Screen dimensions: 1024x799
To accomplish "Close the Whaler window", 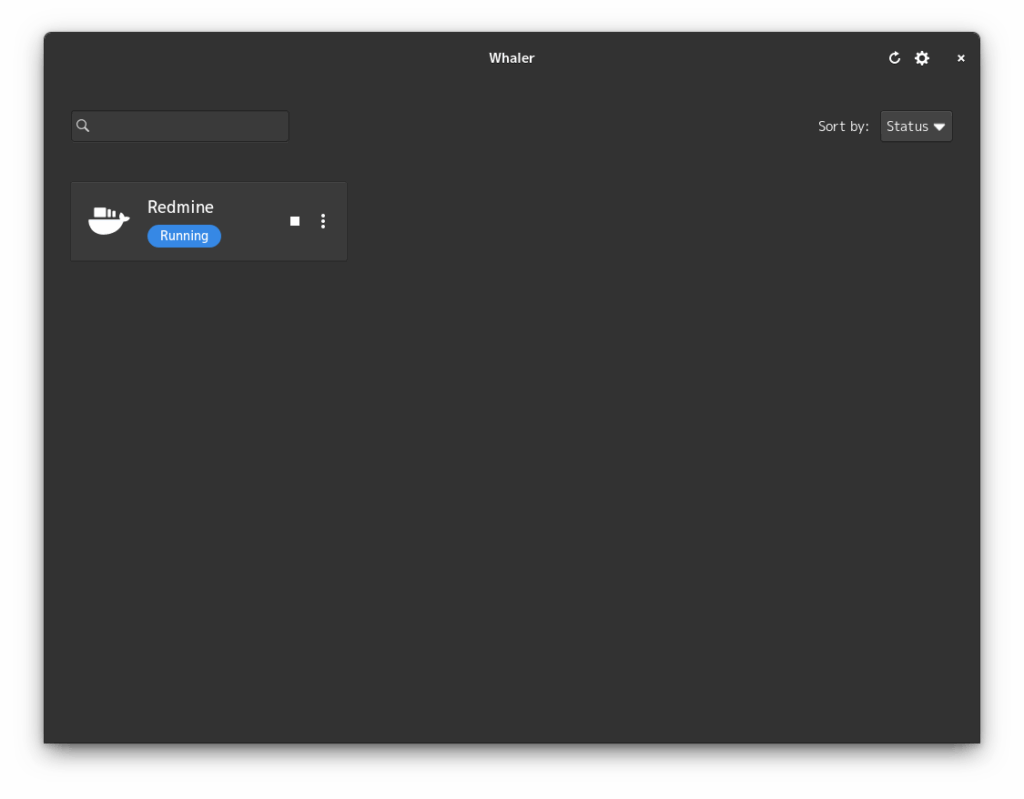I will [961, 58].
